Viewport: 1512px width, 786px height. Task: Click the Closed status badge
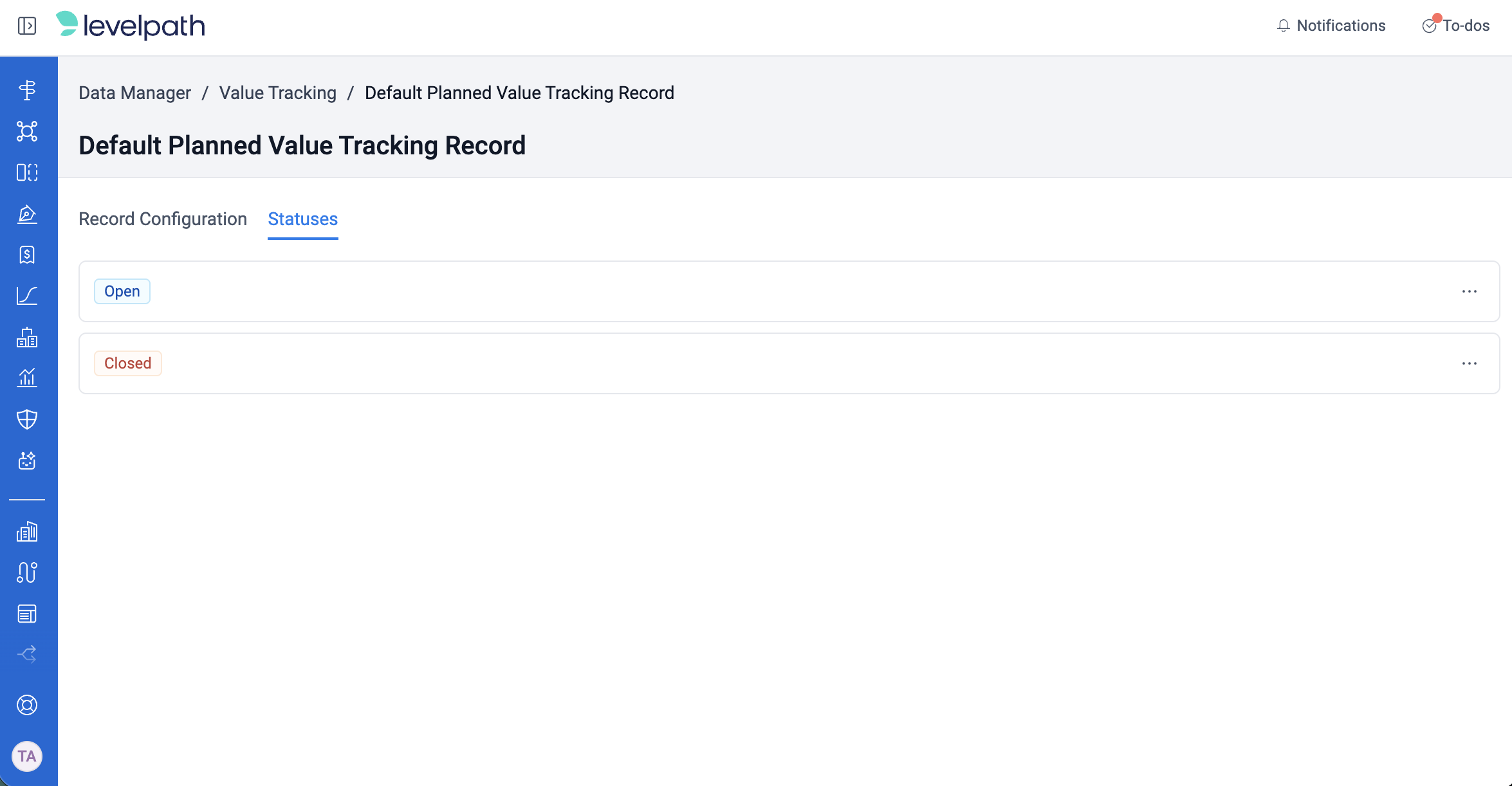point(127,363)
